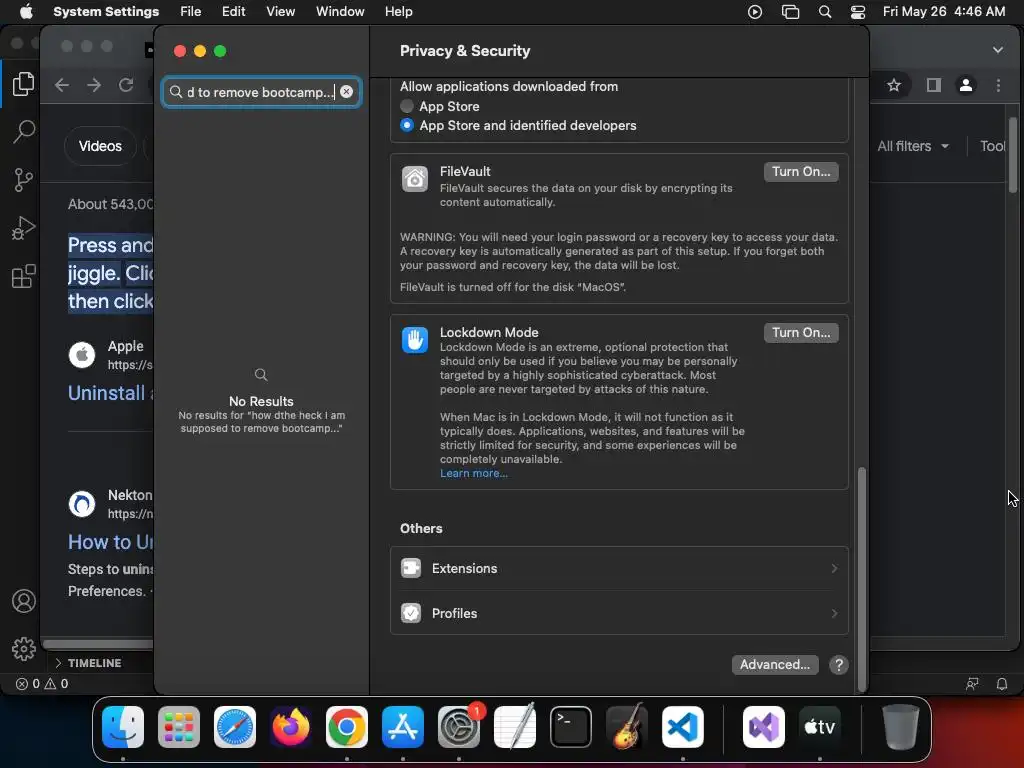Expand the TIMELINE section in VS Code

88,663
